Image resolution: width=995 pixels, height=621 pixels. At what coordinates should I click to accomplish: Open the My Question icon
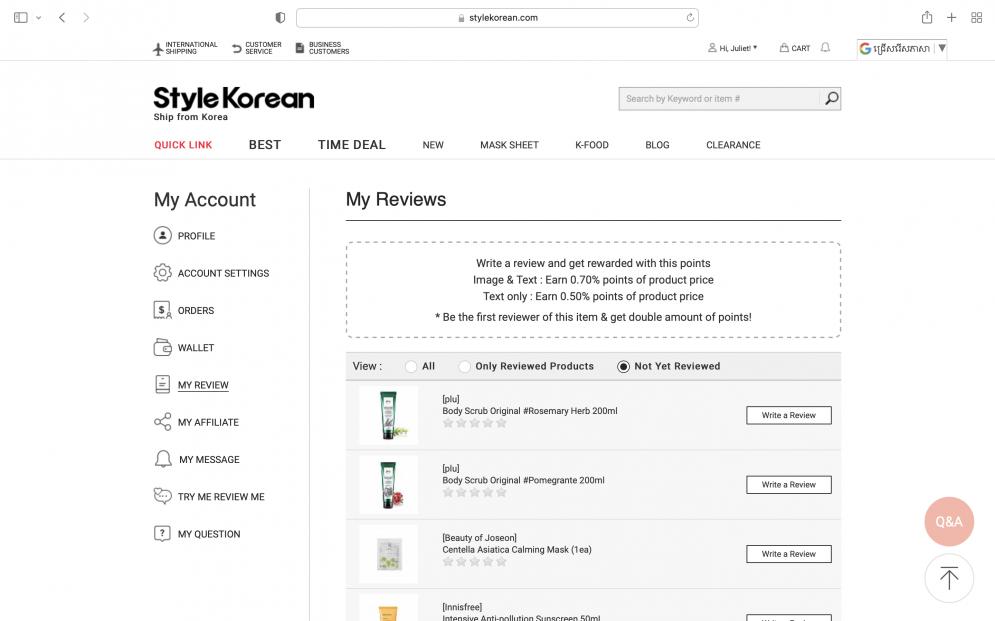[162, 533]
